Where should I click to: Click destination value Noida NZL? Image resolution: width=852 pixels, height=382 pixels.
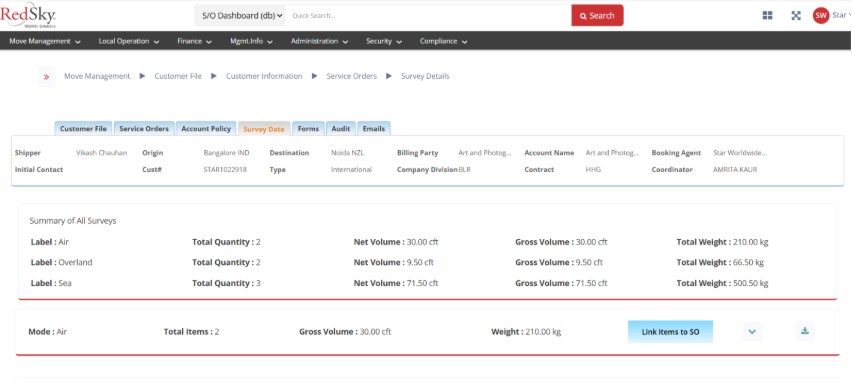coord(347,153)
